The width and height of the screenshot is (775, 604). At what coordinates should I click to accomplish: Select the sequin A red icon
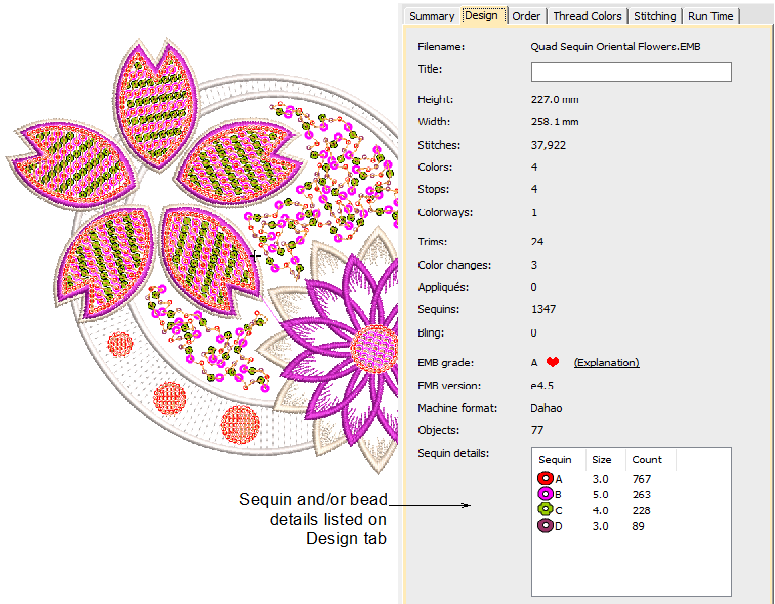tap(546, 479)
